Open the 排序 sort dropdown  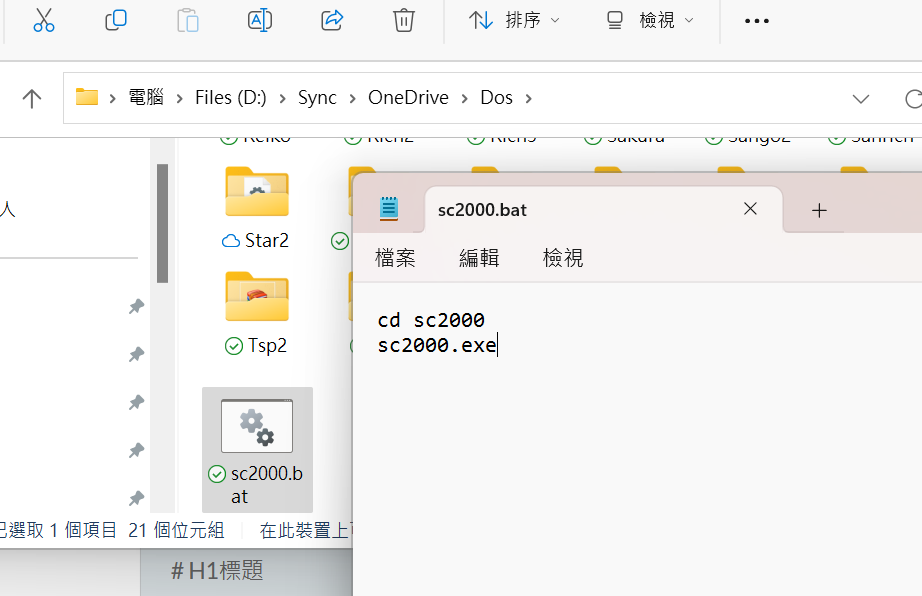[x=514, y=21]
